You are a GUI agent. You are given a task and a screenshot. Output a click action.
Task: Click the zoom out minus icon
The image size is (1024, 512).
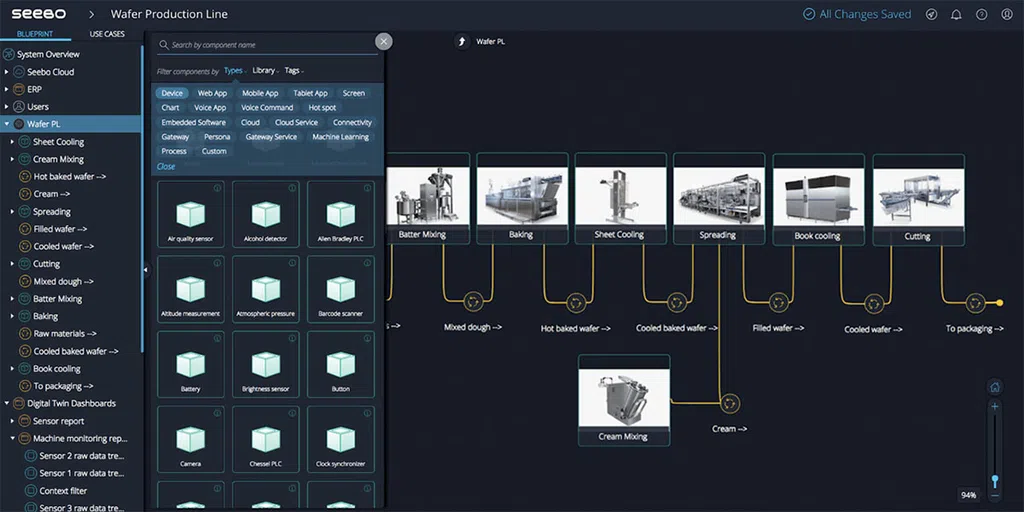pyautogui.click(x=995, y=496)
